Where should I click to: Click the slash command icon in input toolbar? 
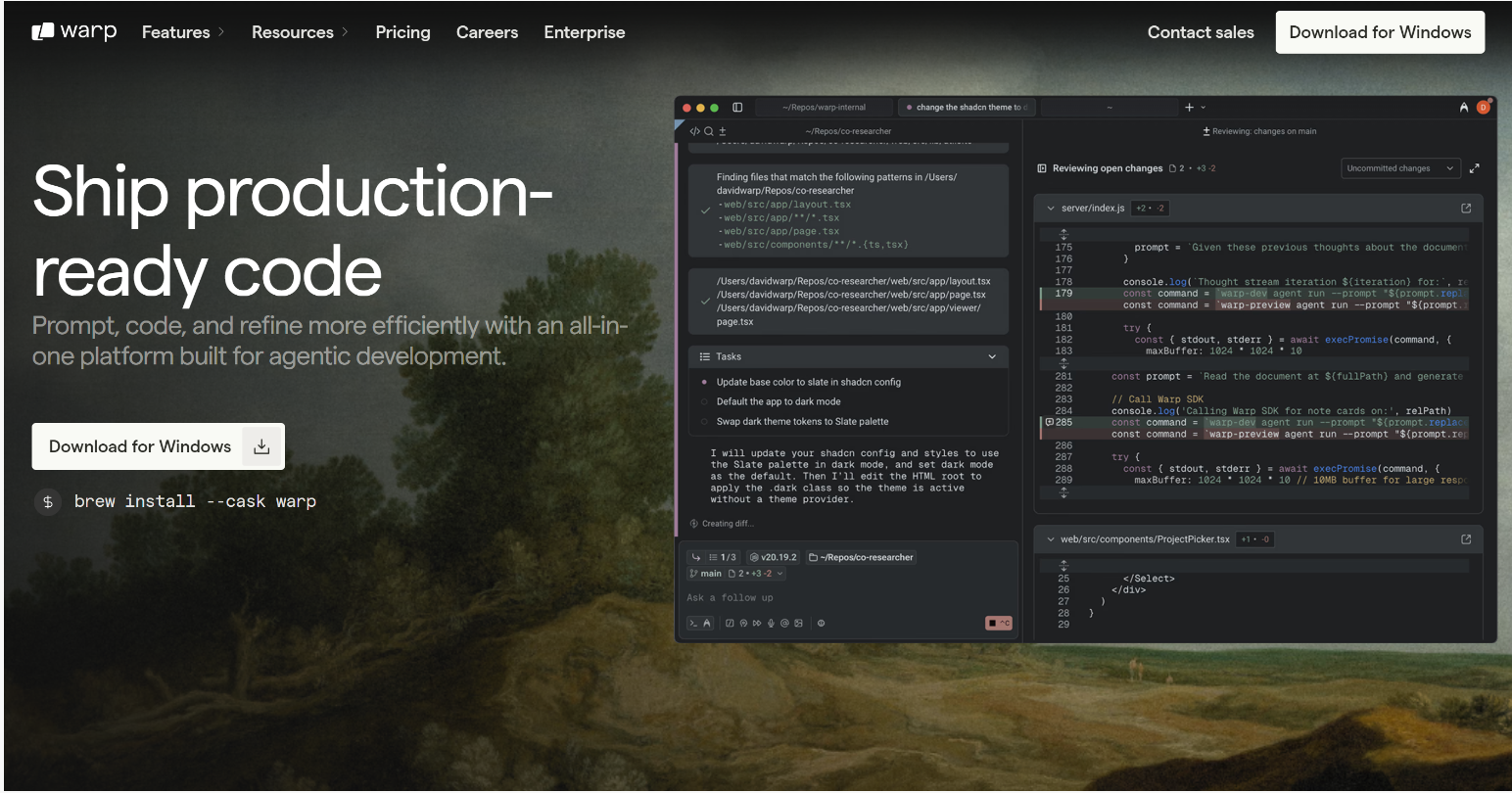coord(730,623)
